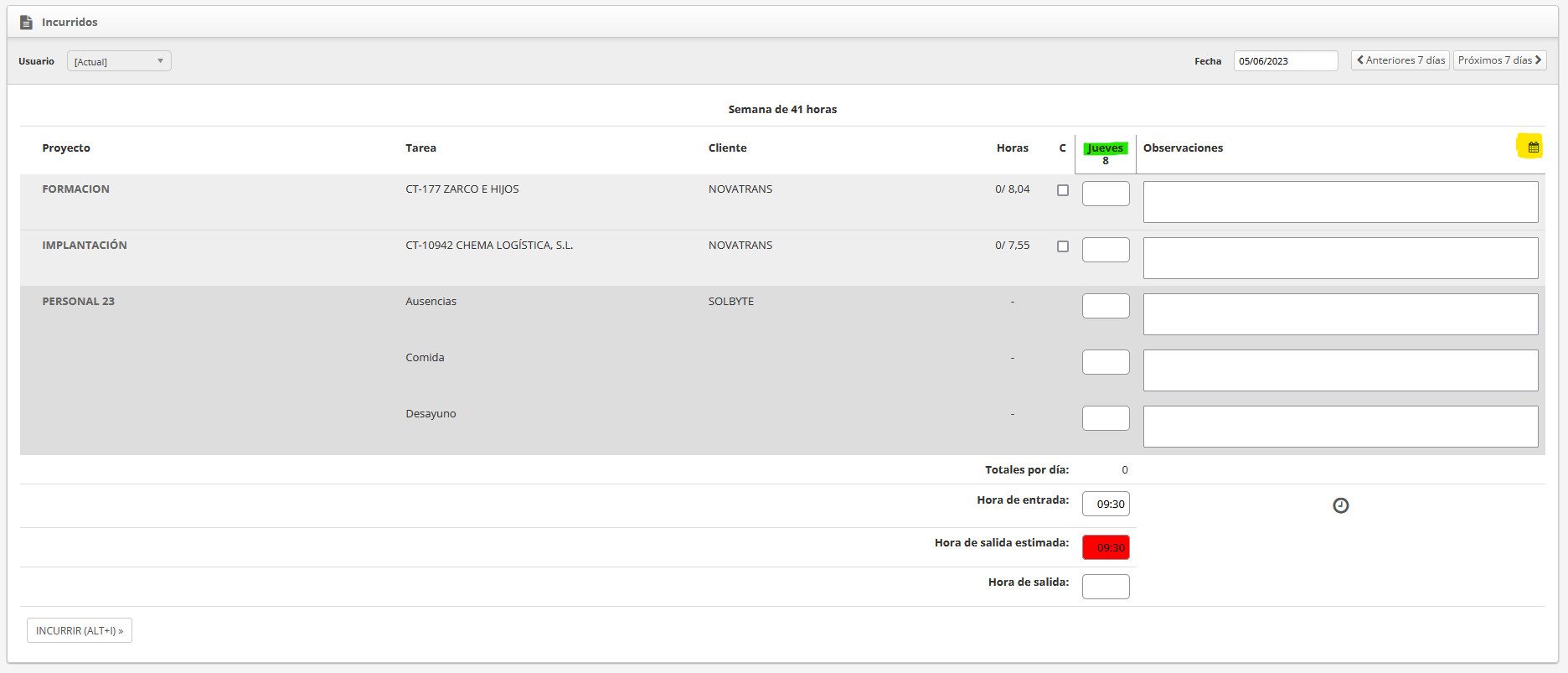1568x673 pixels.
Task: Click hours input for FORMACION row
Action: [x=1106, y=194]
